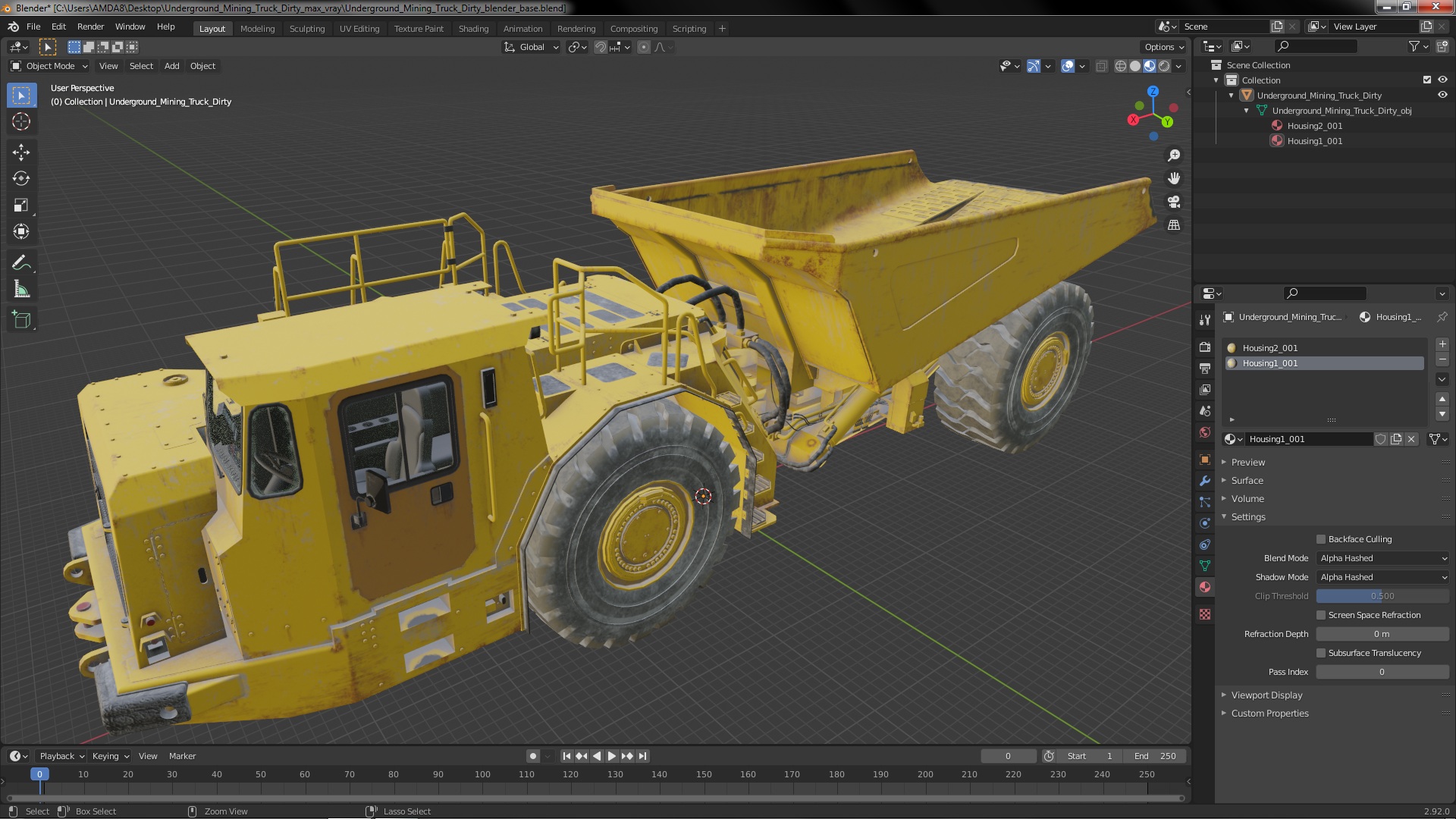Open the Scene properties tab
Screen dimensions: 1456x819
1205,410
